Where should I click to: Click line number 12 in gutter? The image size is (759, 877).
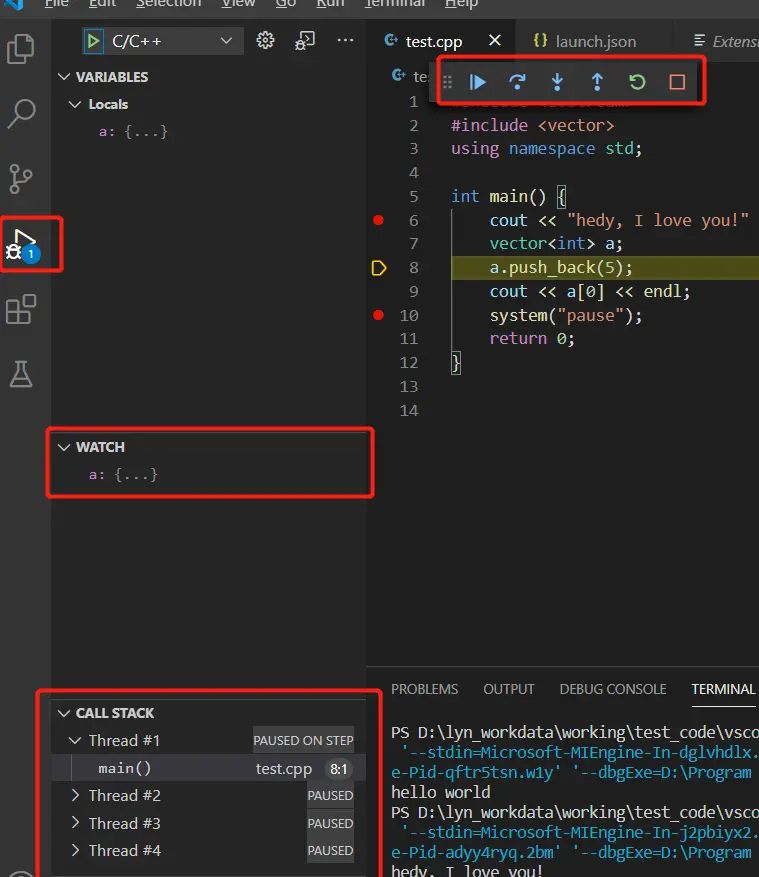click(409, 362)
